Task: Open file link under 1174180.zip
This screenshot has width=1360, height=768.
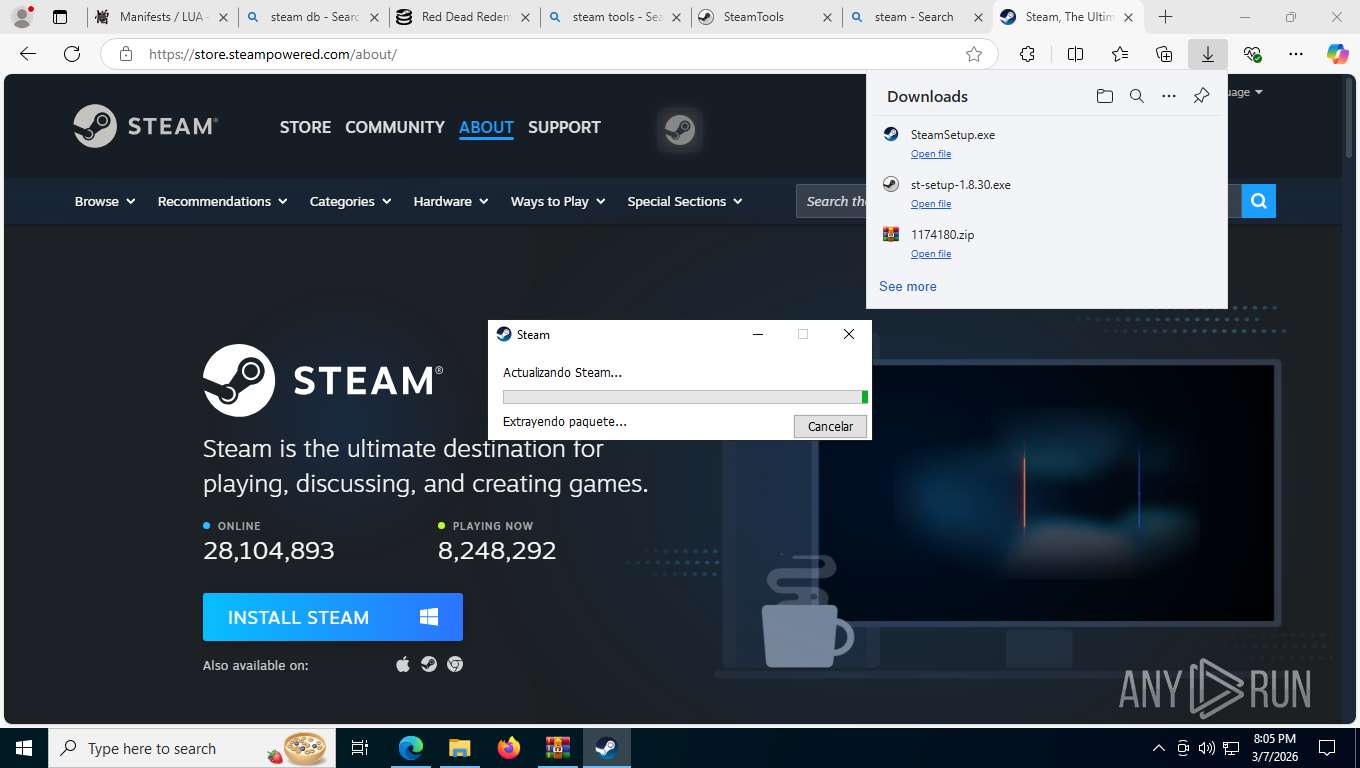Action: click(x=931, y=254)
